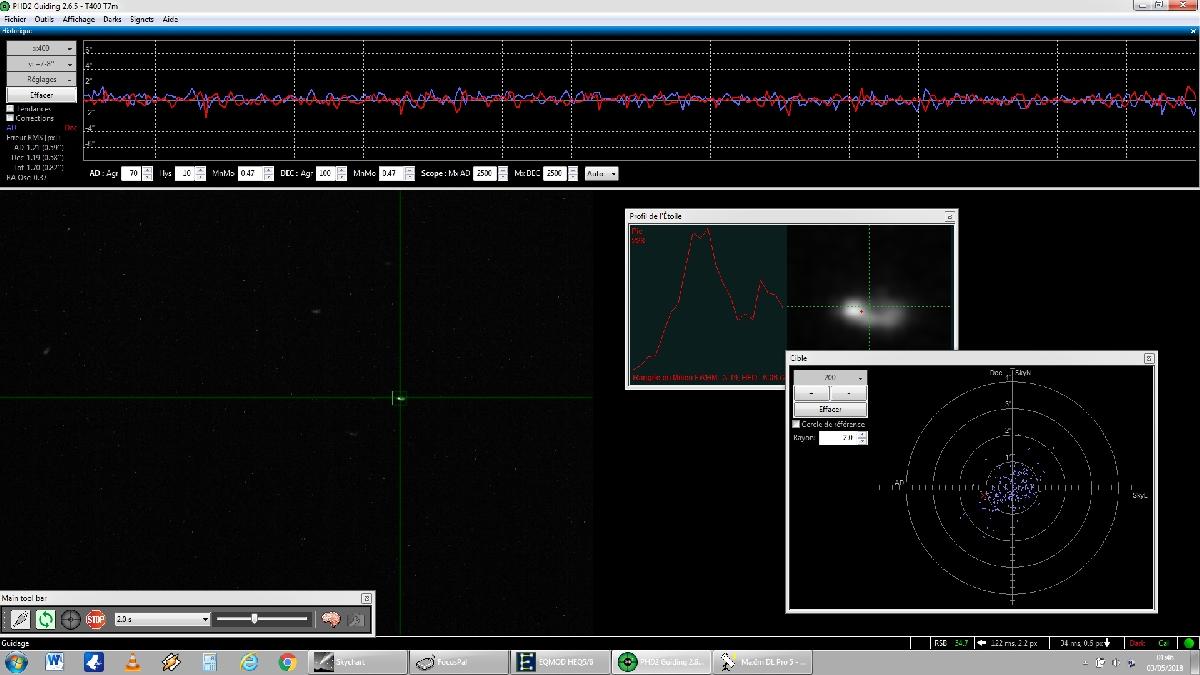This screenshot has width=1200, height=675.
Task: Open VLC from the taskbar
Action: pos(132,662)
